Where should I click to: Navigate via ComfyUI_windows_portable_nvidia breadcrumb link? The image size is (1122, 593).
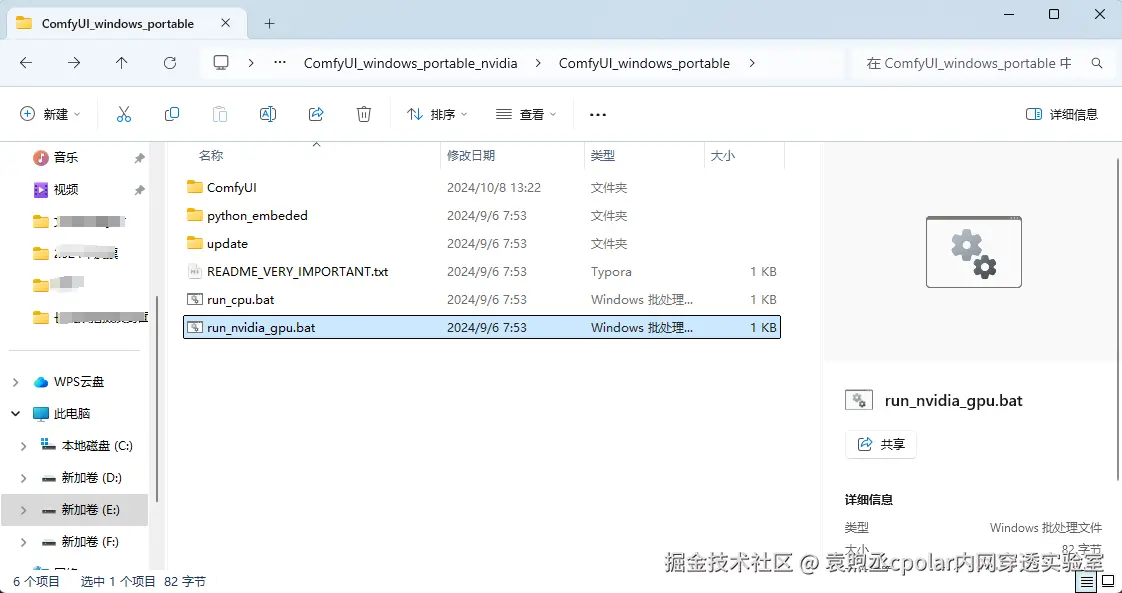tap(410, 62)
